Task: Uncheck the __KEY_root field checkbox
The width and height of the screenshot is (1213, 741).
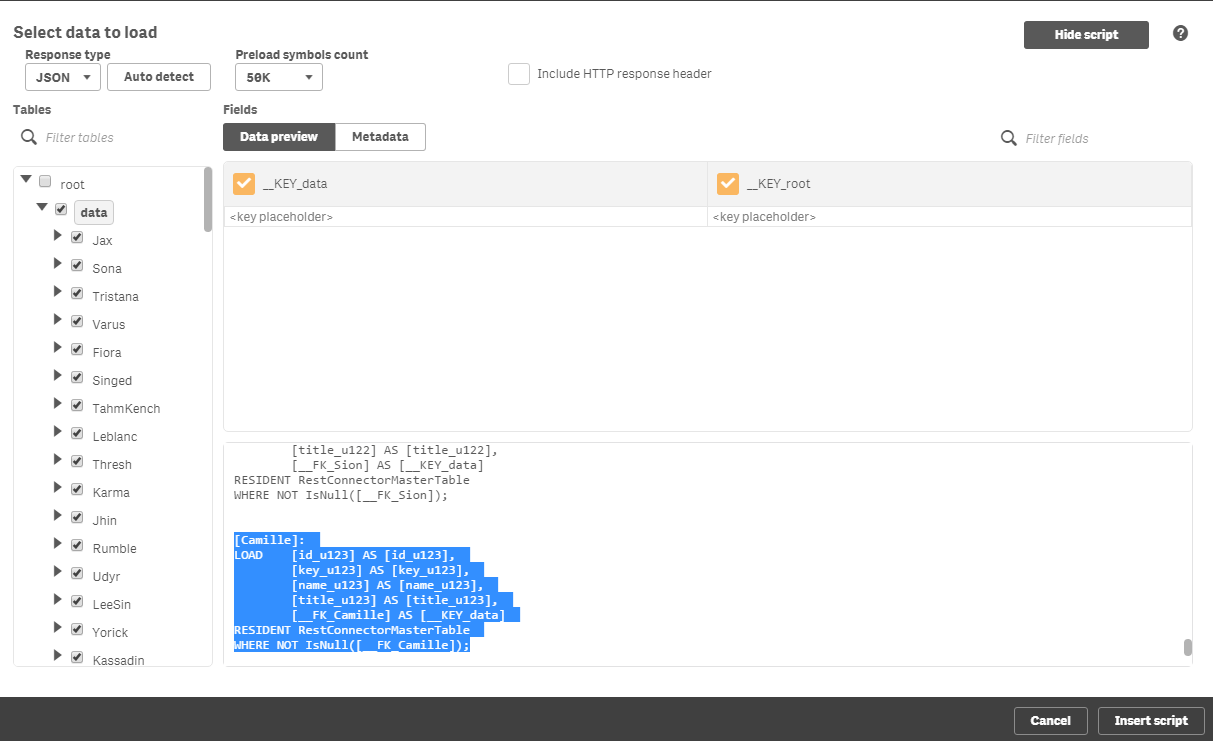Action: tap(728, 184)
